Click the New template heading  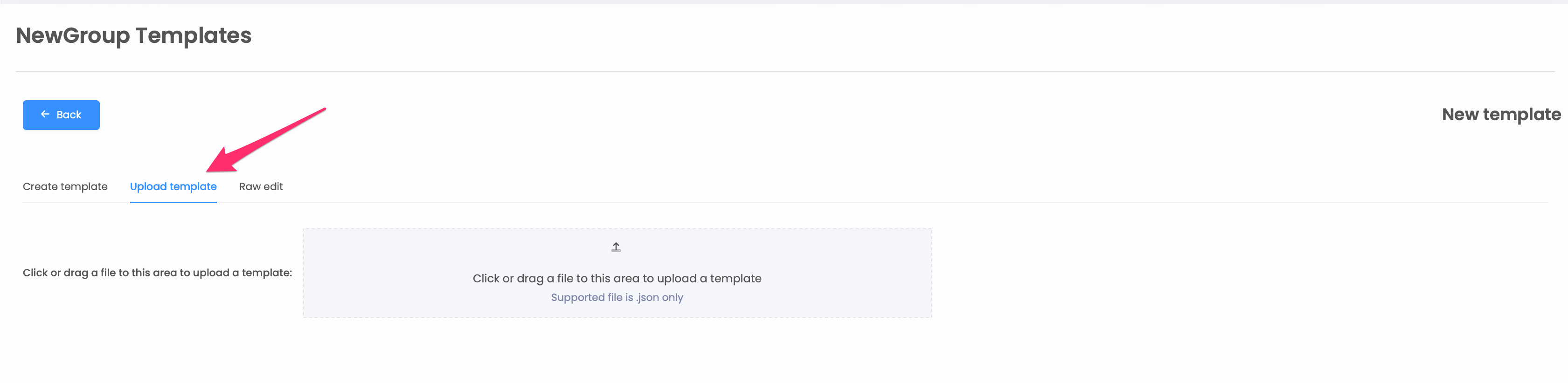coord(1501,114)
